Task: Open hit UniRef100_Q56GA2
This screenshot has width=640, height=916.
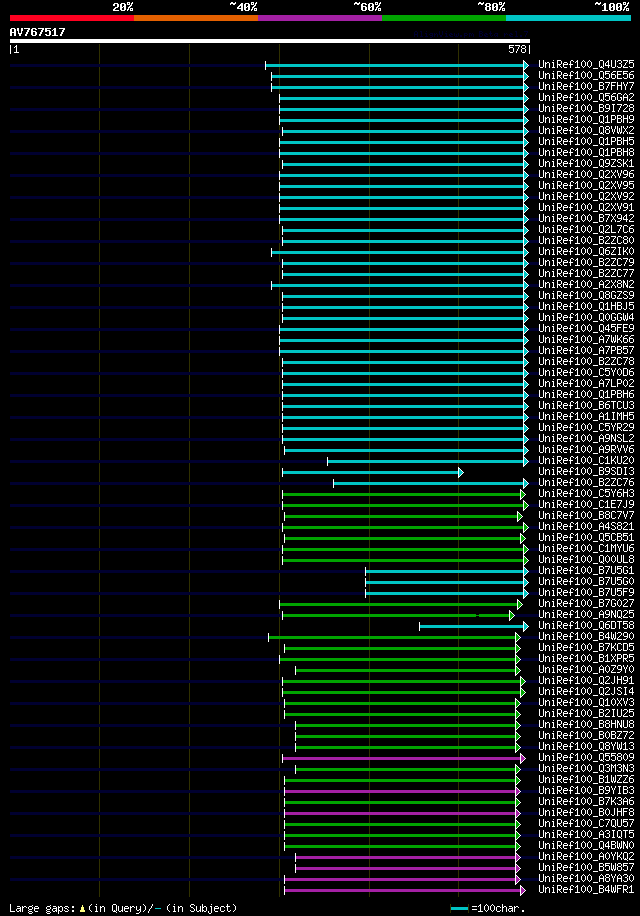Action: [586, 98]
